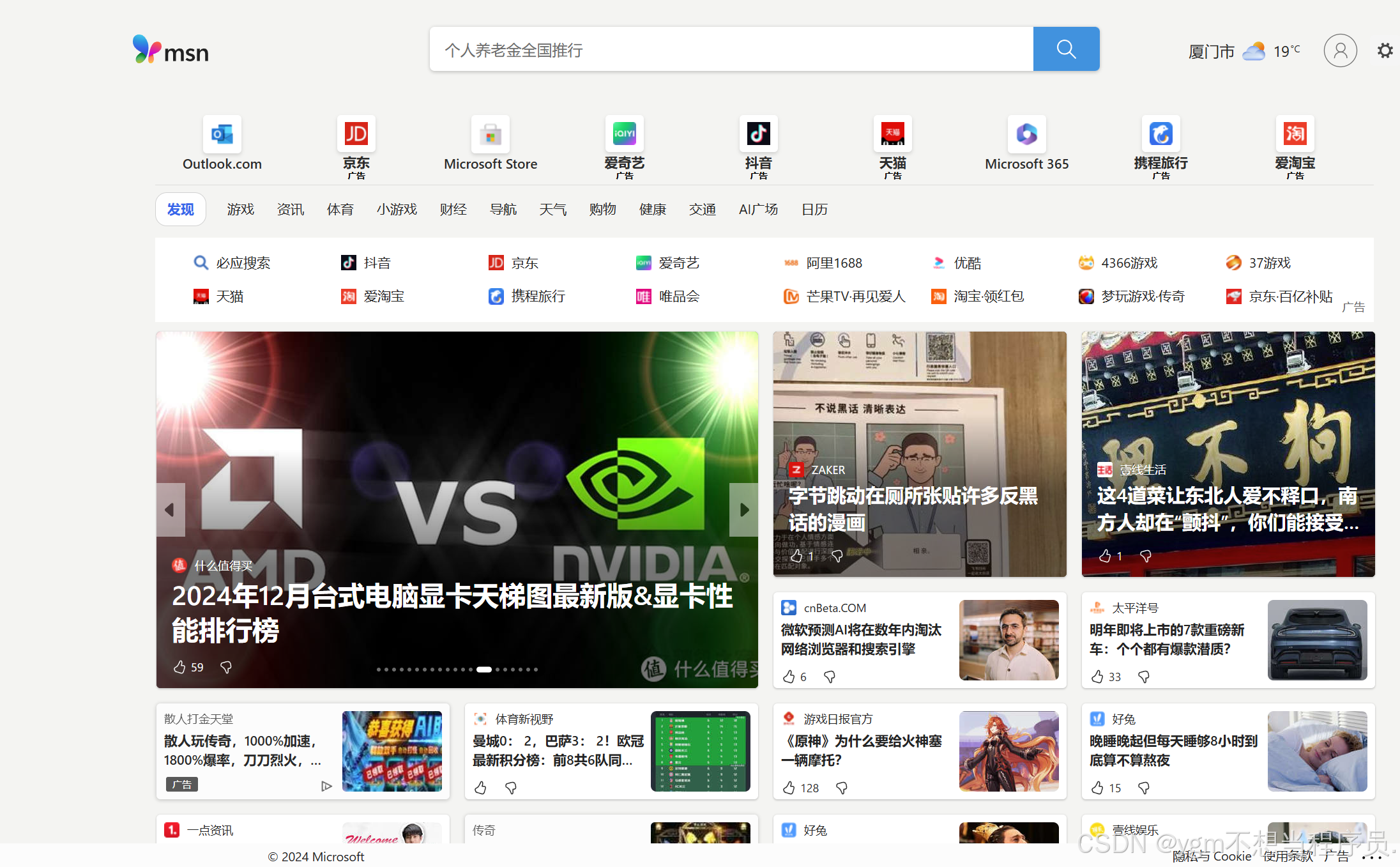This screenshot has height=867, width=1400.
Task: Open the settings gear icon
Action: (x=1385, y=50)
